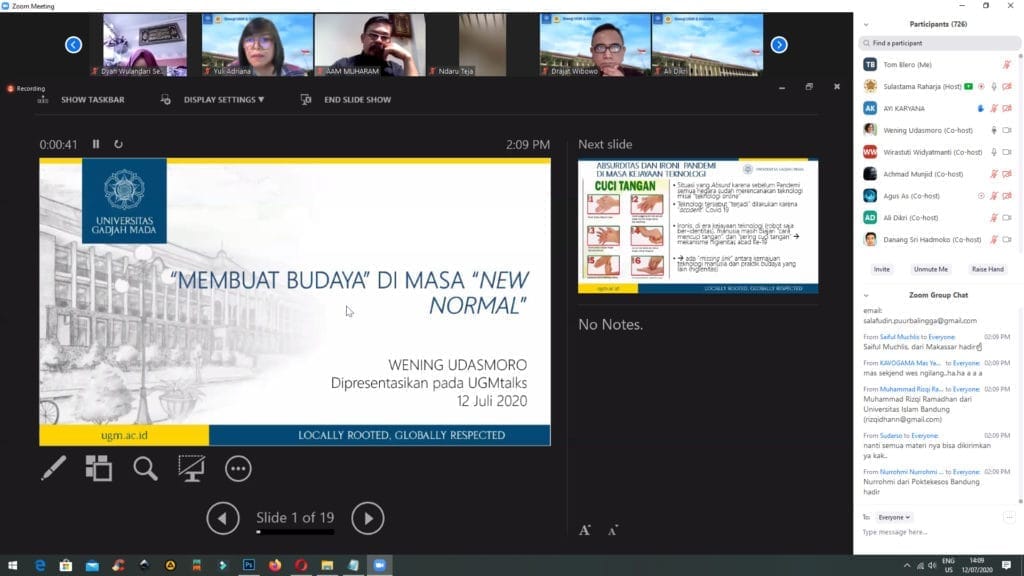Screen dimensions: 1024x576
Task: Open the taskbar clock showing 14:09
Action: coord(977,566)
